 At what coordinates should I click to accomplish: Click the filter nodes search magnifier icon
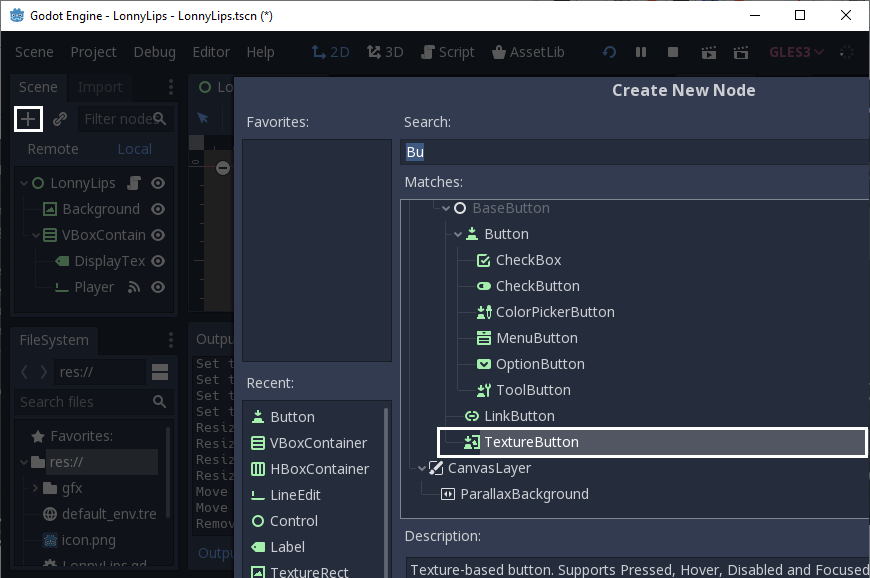pyautogui.click(x=159, y=119)
